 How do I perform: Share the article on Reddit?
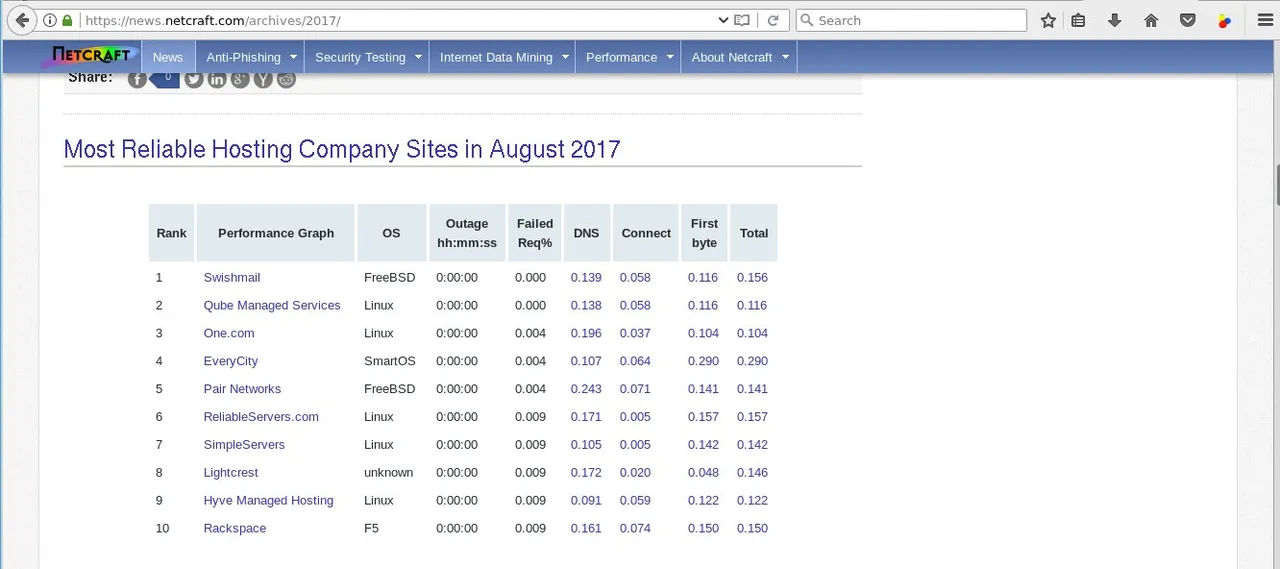pos(286,79)
